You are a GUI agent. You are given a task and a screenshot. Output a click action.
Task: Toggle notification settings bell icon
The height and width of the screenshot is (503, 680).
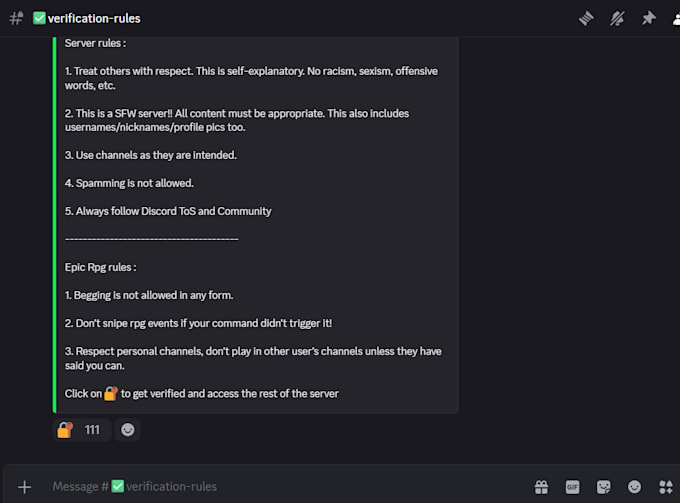617,18
